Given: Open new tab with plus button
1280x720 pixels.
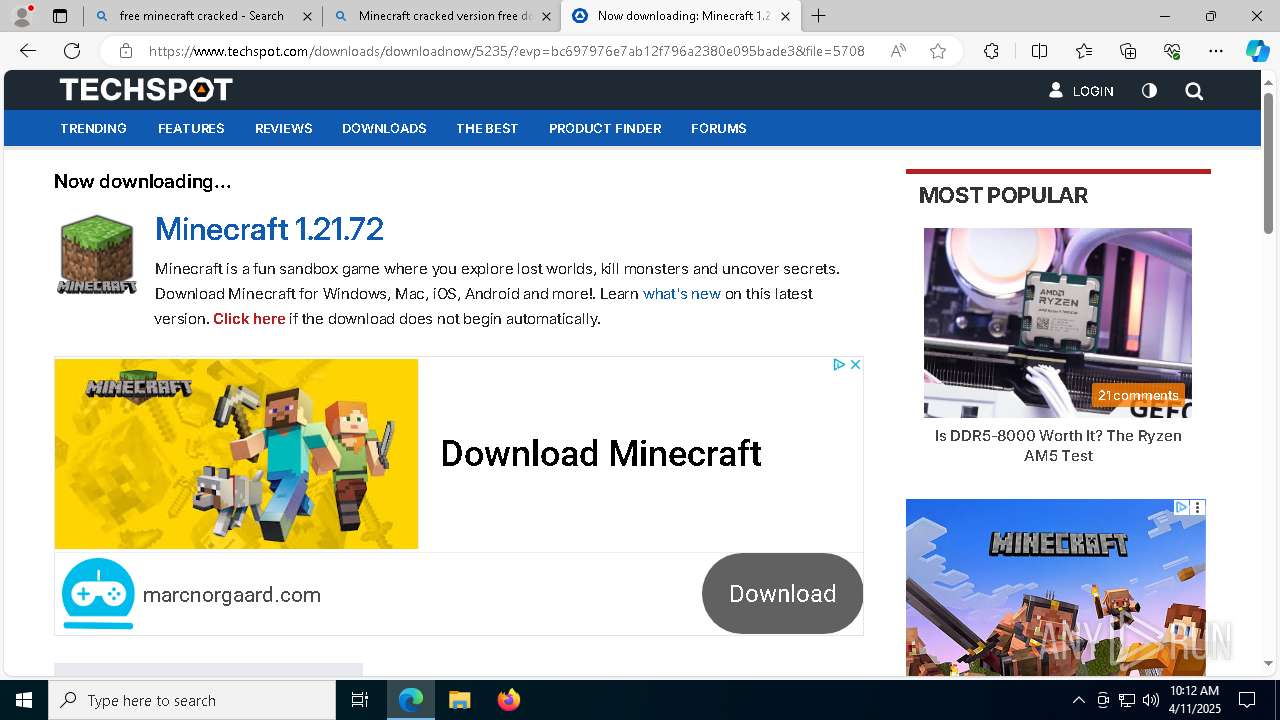Looking at the screenshot, I should tap(818, 16).
